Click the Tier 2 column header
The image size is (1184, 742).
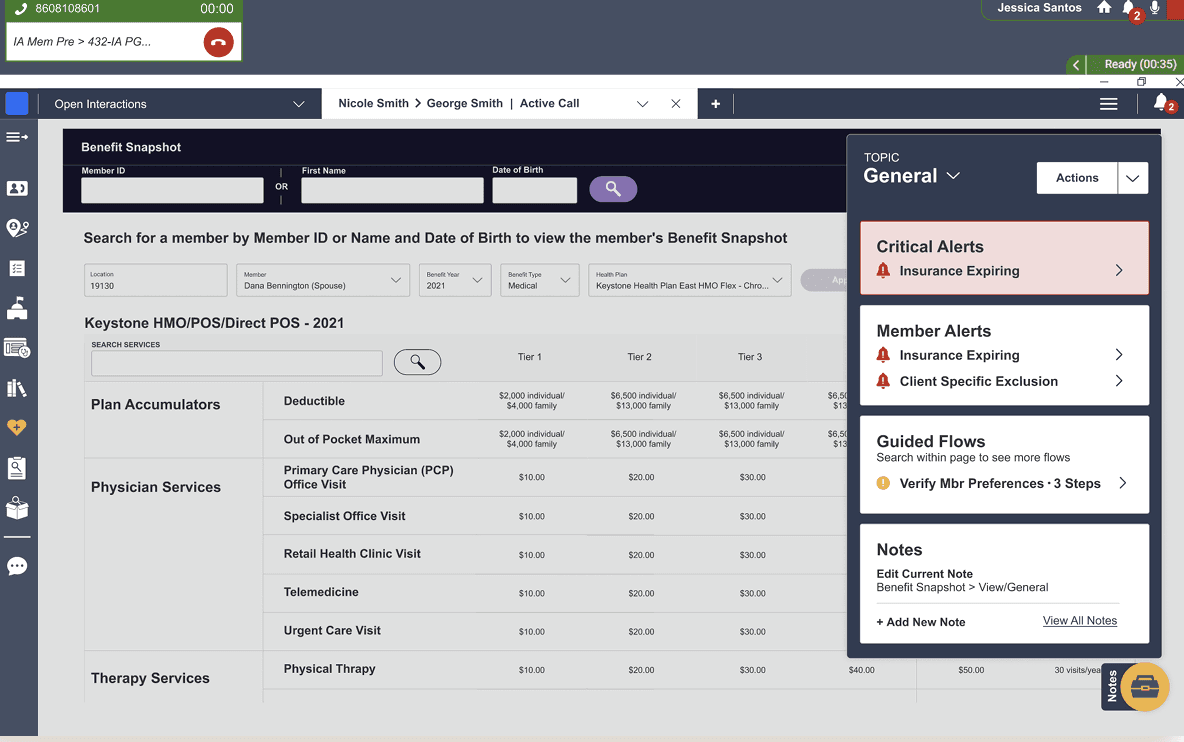click(639, 357)
